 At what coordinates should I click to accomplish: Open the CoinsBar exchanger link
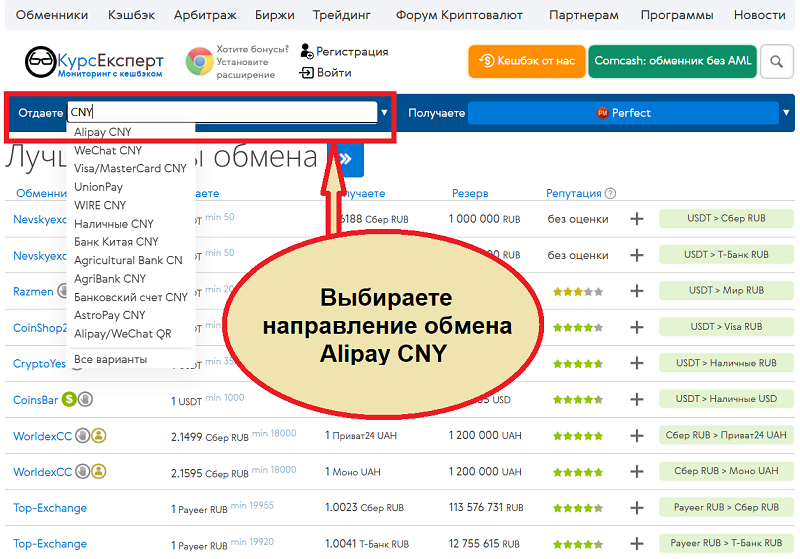point(35,400)
